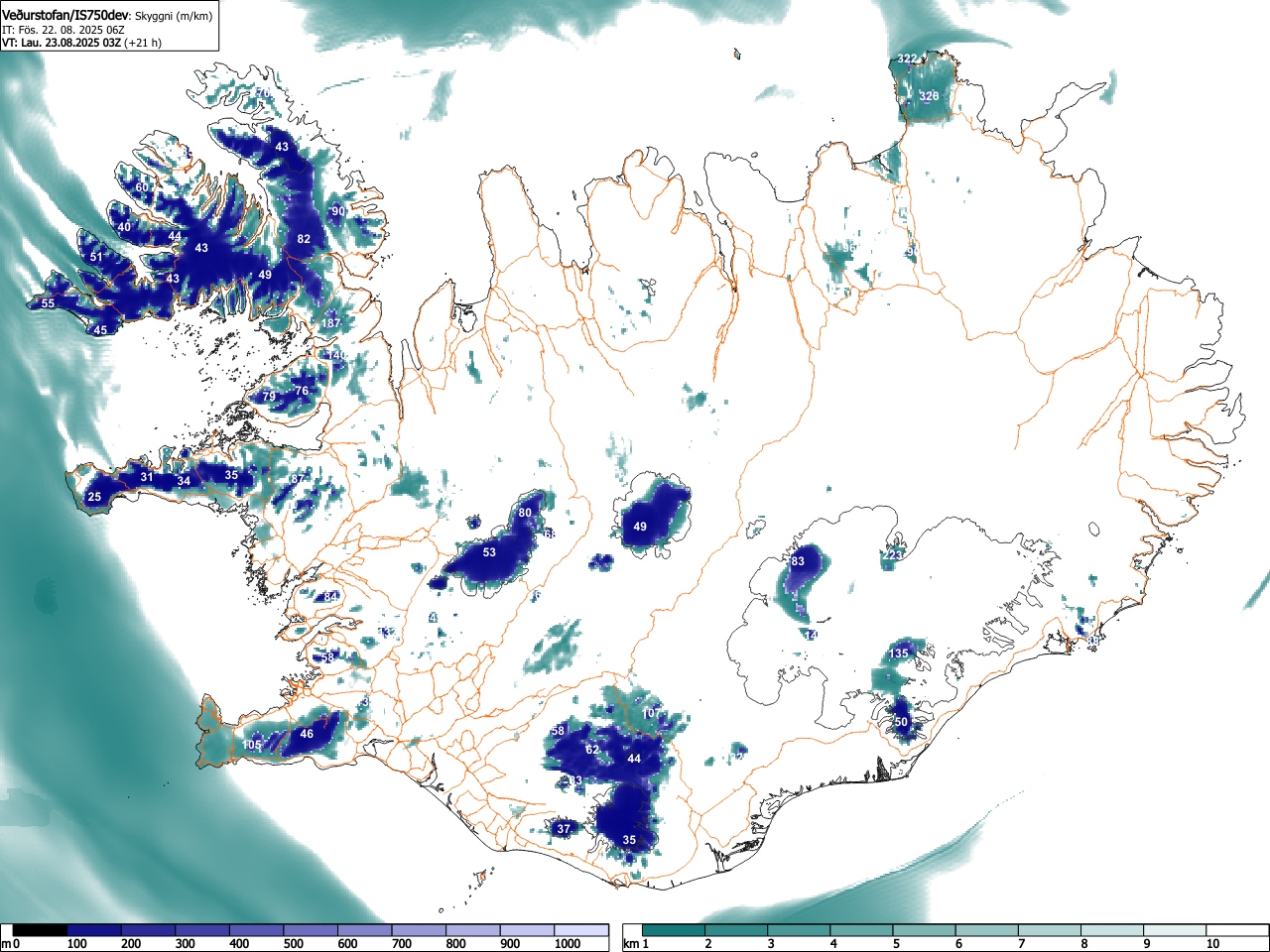This screenshot has width=1270, height=952.
Task: Click the value 46 on the map
Action: pos(307,735)
